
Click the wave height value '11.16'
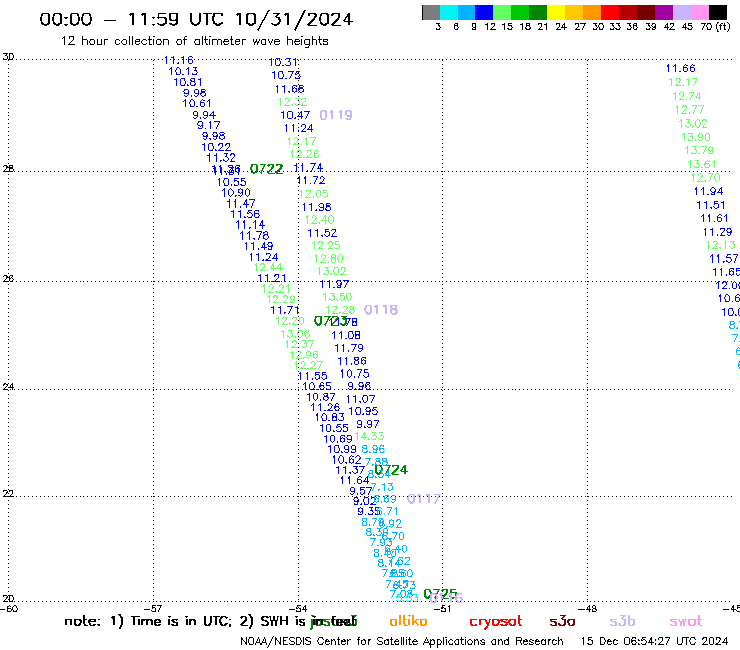(178, 60)
